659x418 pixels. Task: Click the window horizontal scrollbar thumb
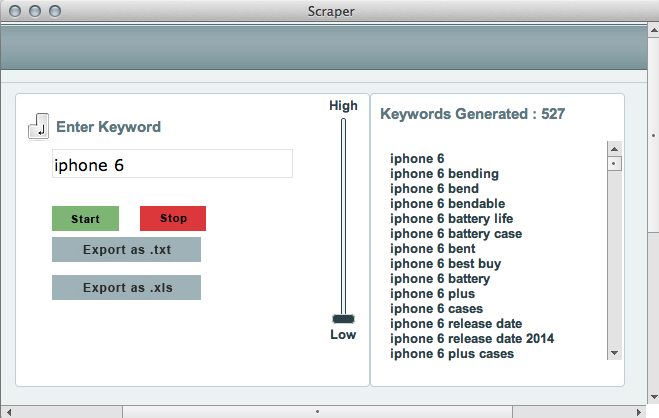[x=317, y=412]
